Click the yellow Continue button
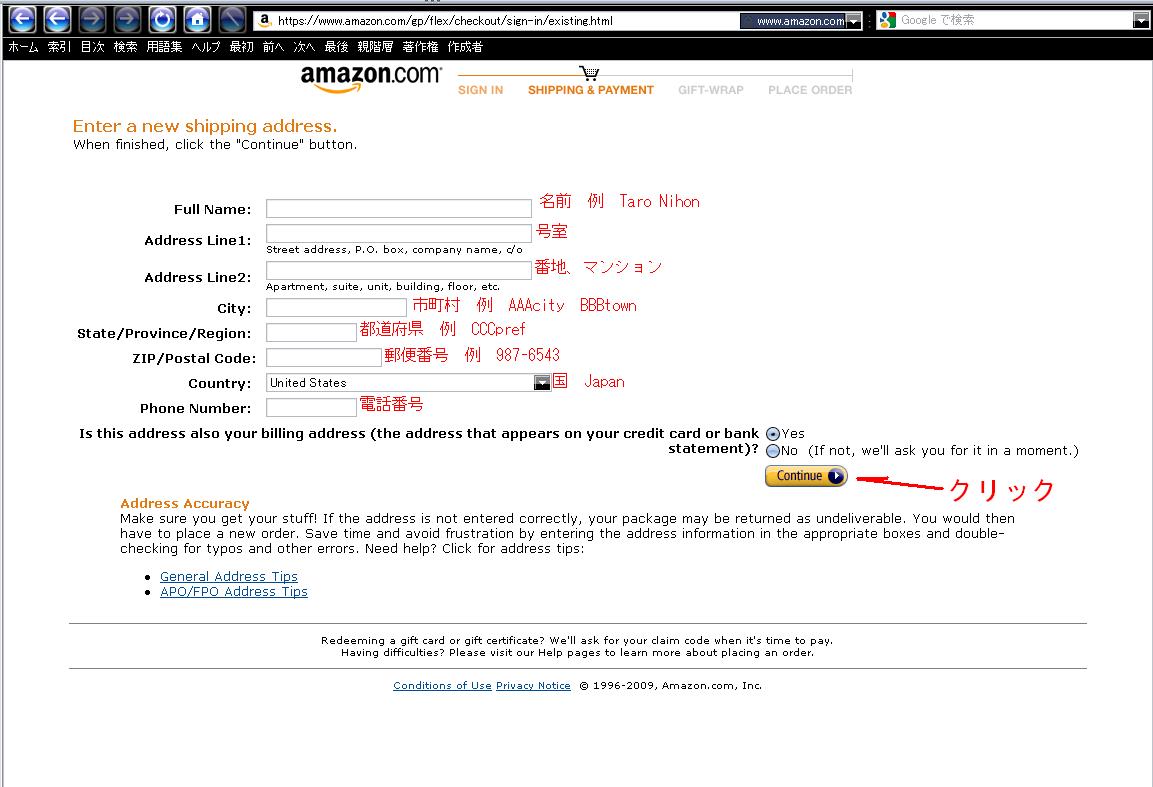Screen dimensions: 1153x787 806,476
